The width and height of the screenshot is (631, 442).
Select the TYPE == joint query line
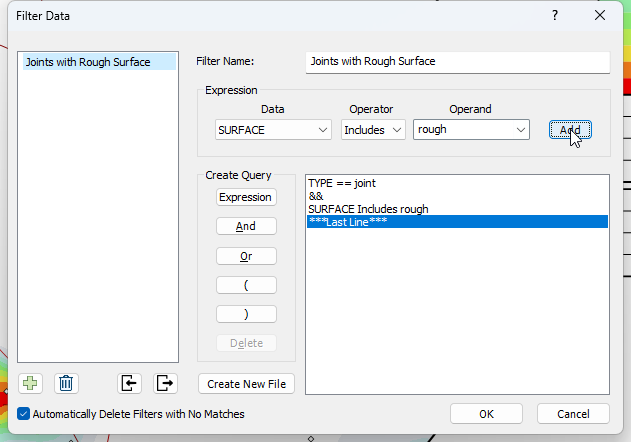[457, 183]
